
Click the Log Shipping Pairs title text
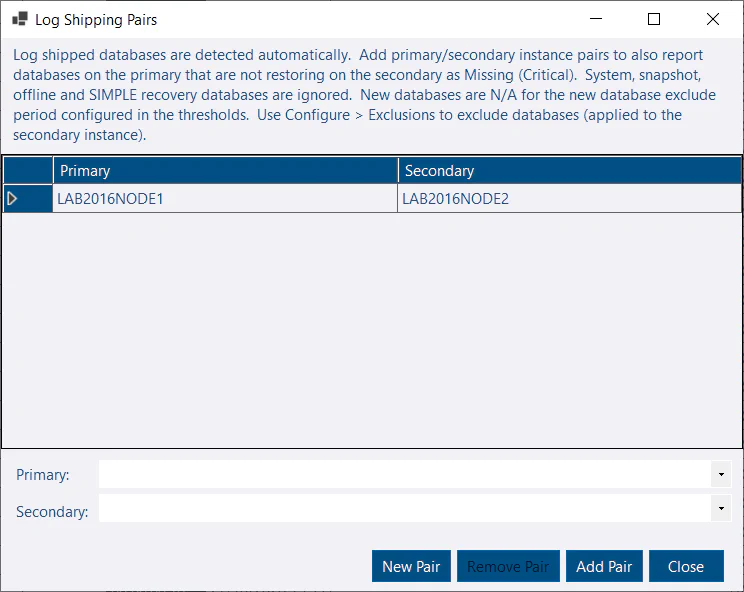96,20
